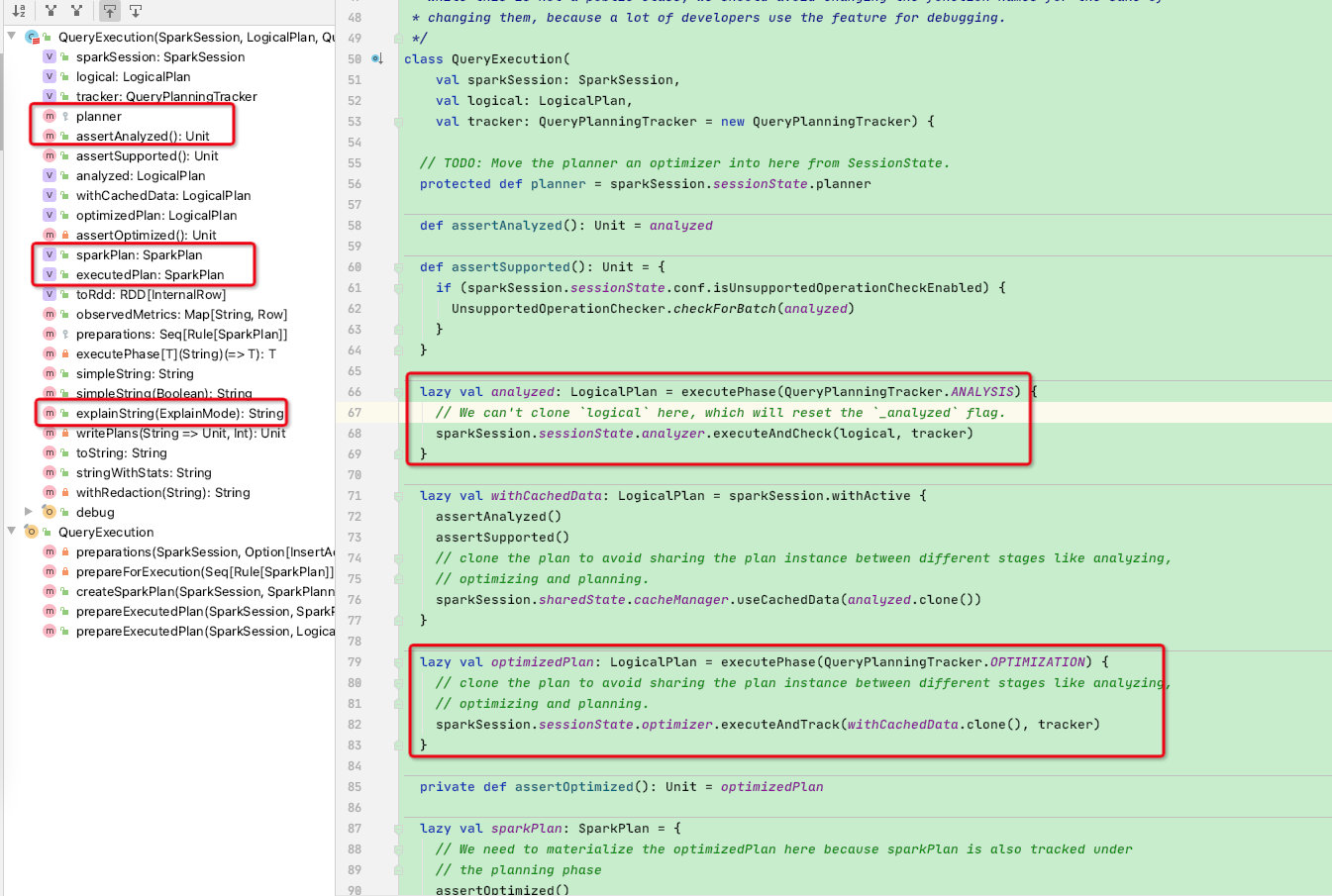1332x896 pixels.
Task: Toggle Sort Alphabetically in structure toolbar
Action: [x=19, y=11]
